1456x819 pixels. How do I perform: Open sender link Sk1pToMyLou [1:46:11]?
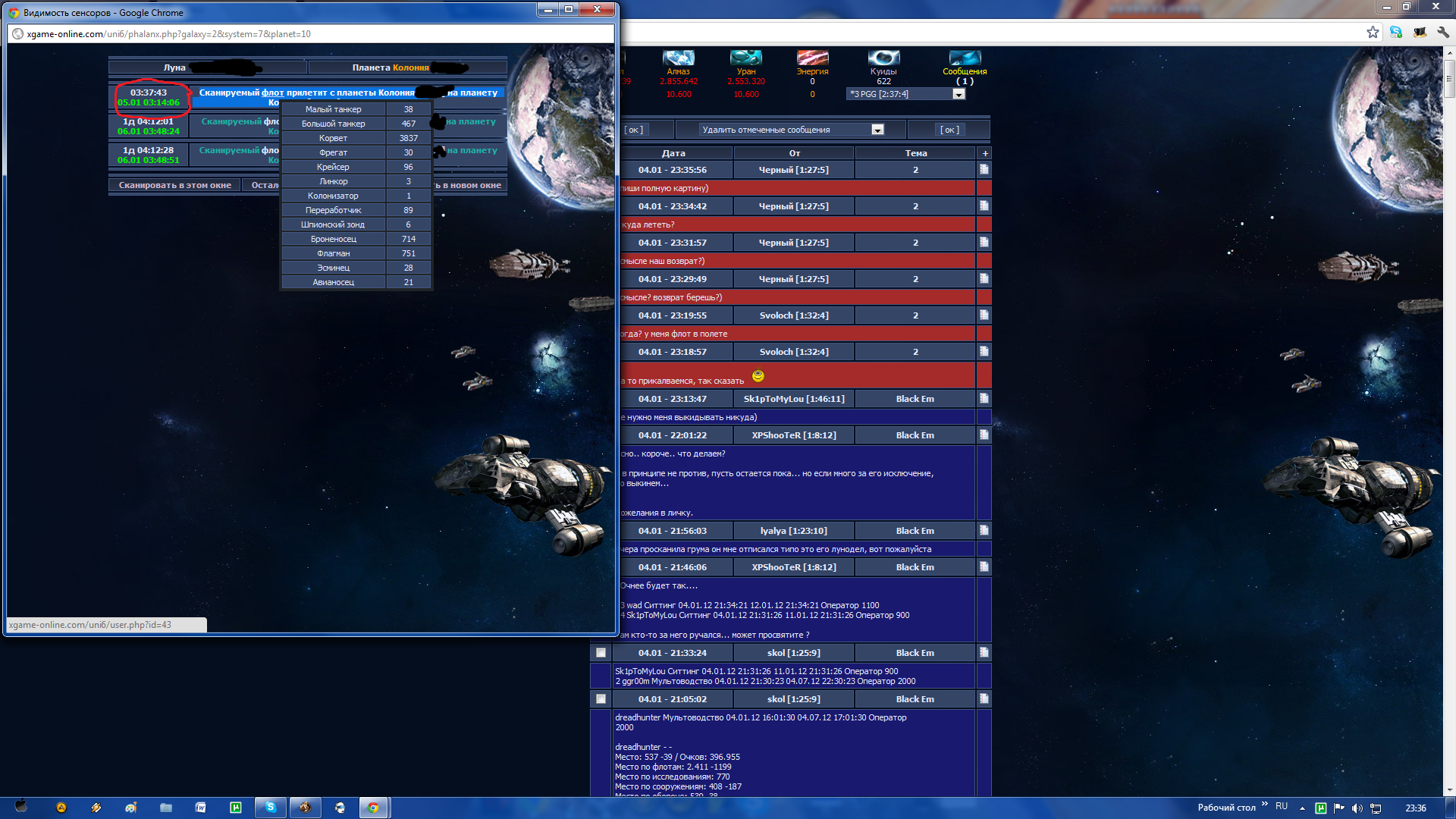tap(793, 399)
